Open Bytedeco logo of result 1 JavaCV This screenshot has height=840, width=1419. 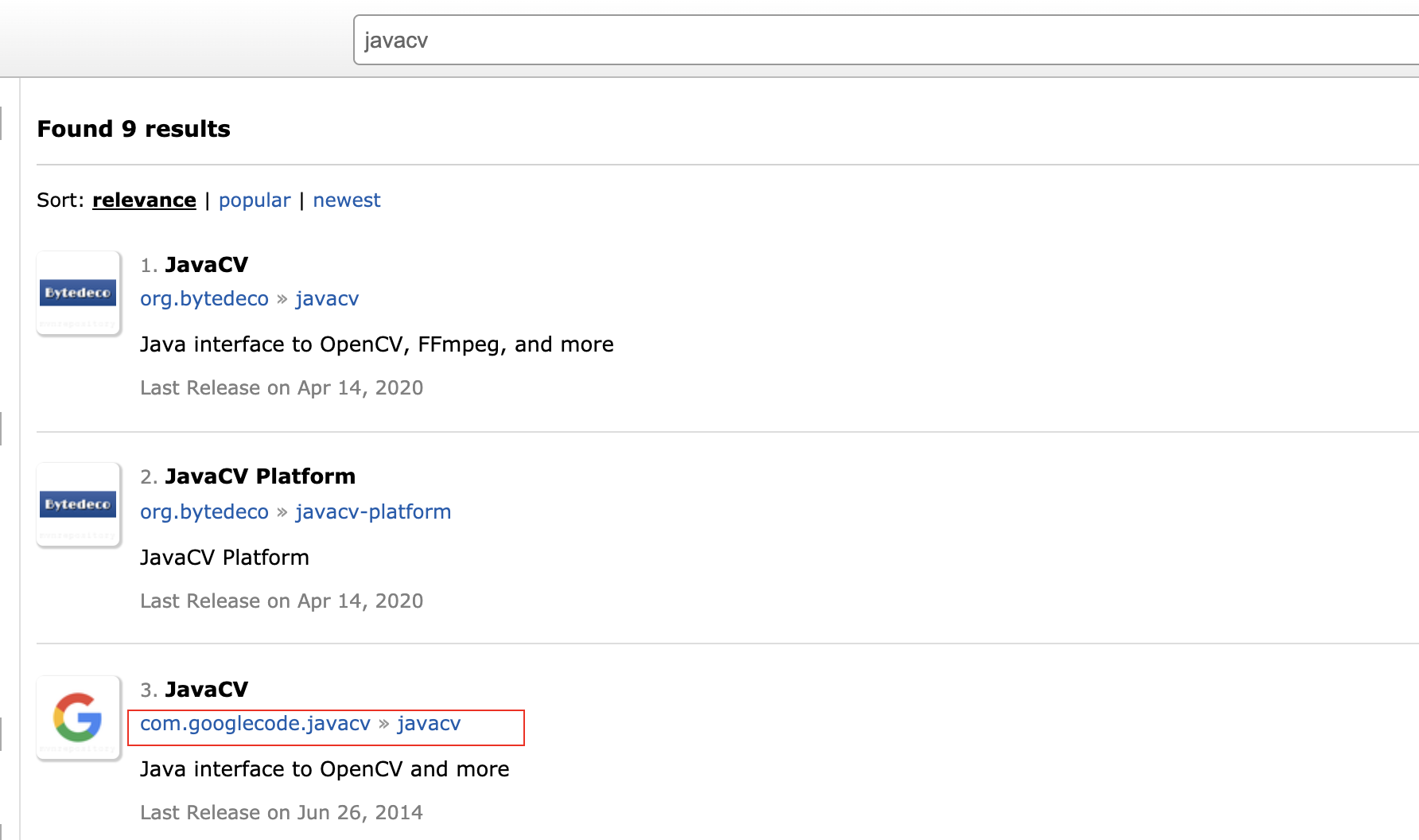point(78,293)
